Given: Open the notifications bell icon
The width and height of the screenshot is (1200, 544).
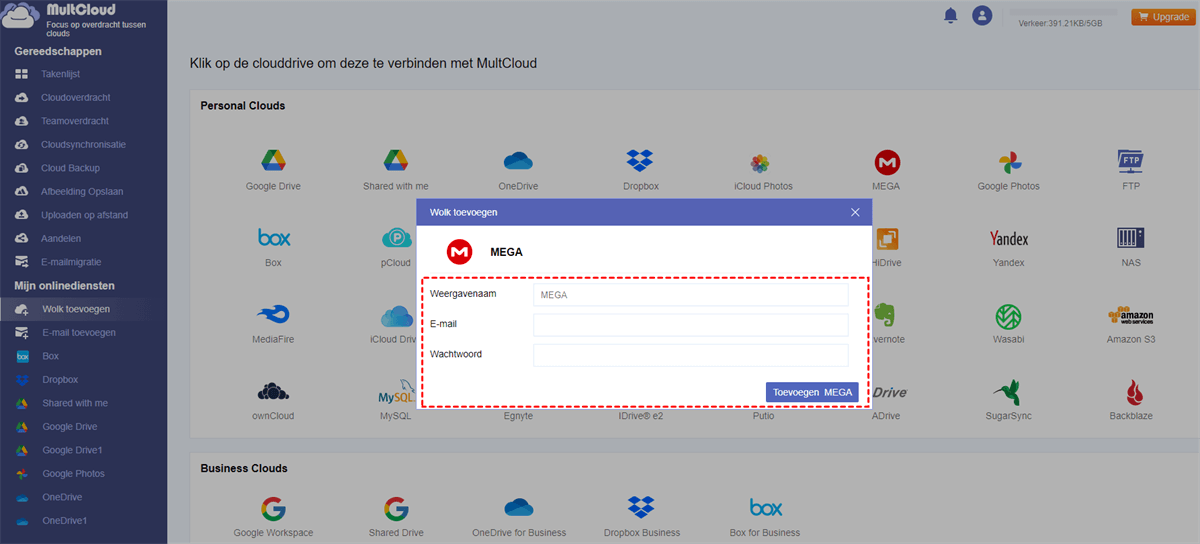Looking at the screenshot, I should pos(950,15).
